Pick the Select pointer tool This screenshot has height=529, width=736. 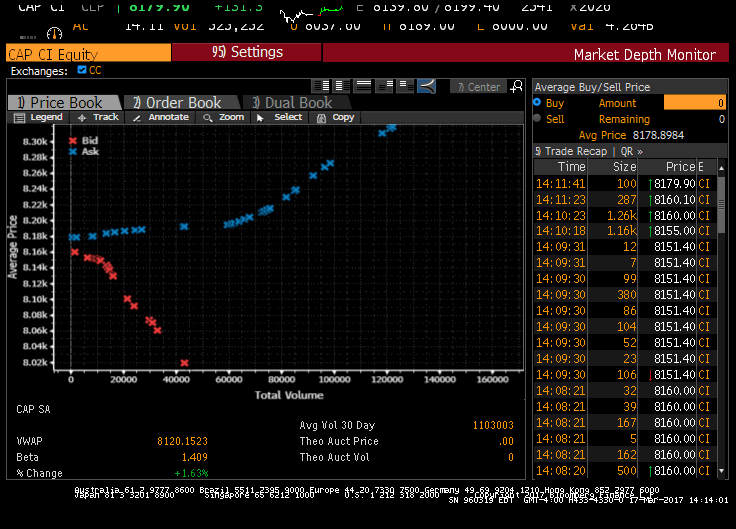[x=279, y=117]
